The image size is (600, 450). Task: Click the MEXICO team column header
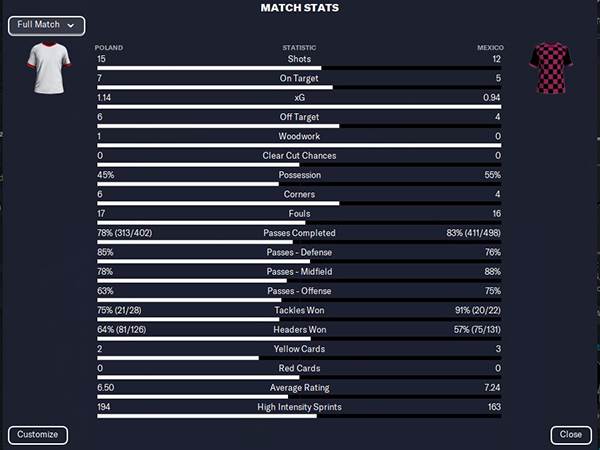click(x=490, y=47)
